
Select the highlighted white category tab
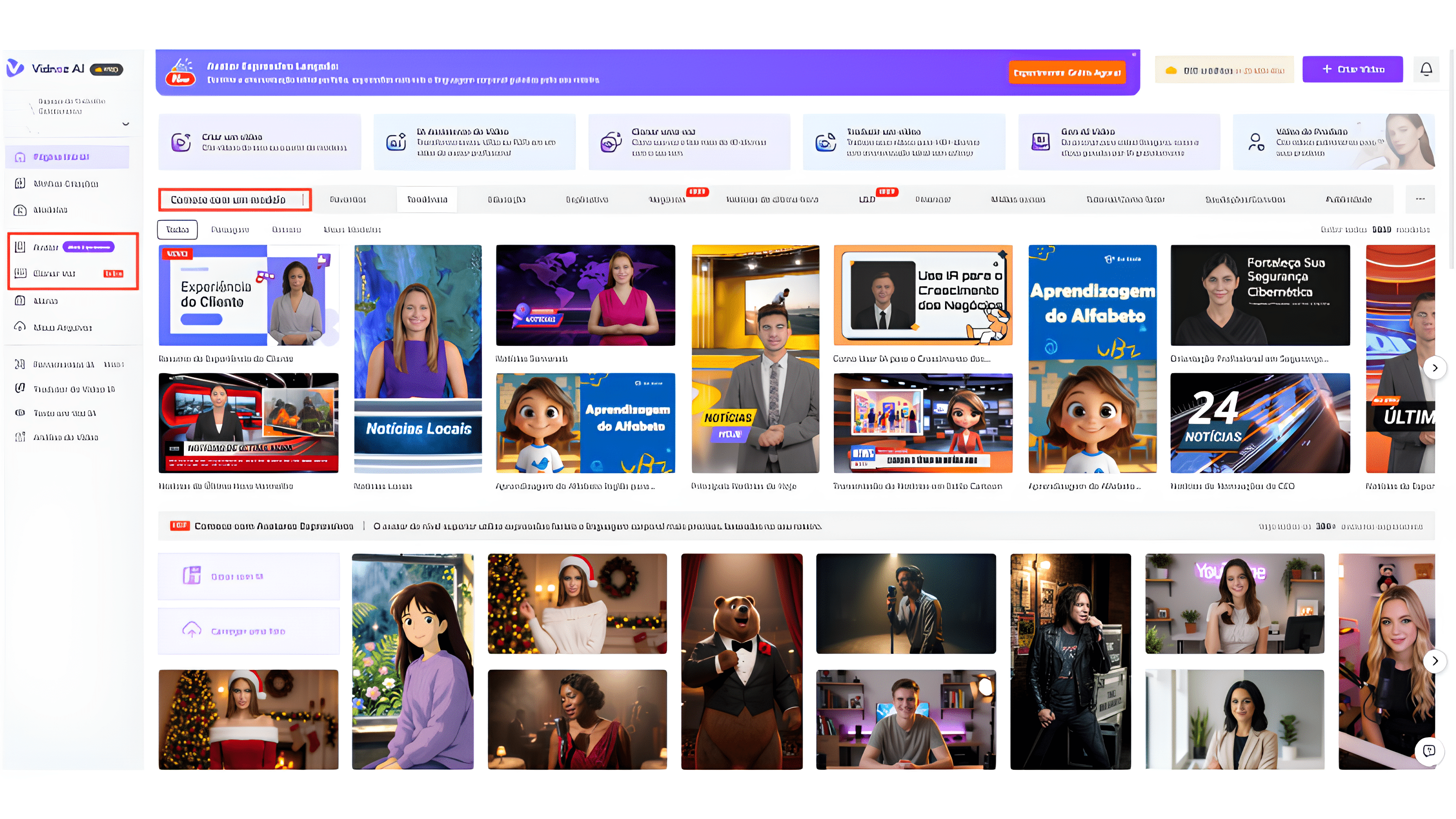coord(427,200)
